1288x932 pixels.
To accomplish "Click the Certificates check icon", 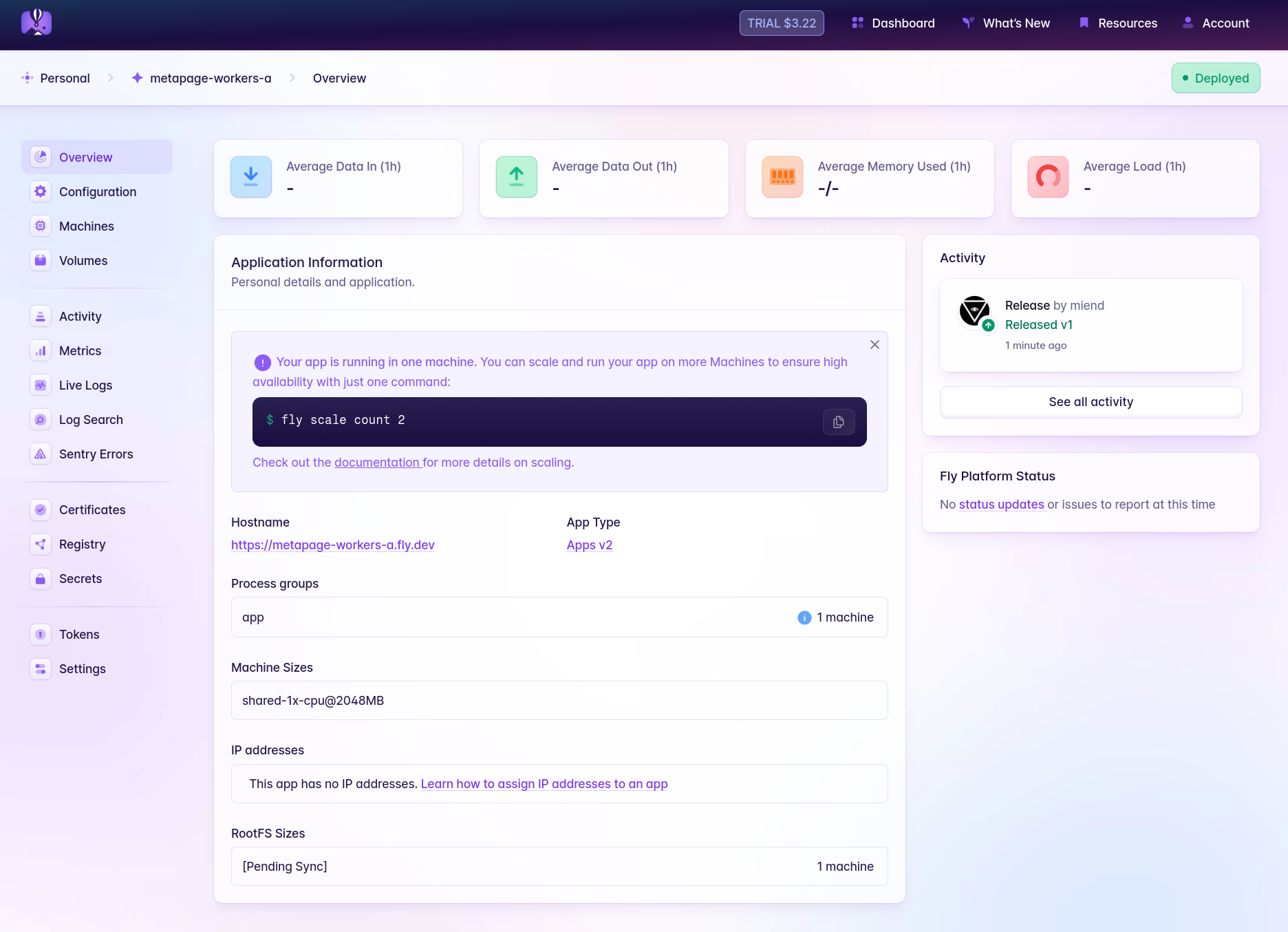I will [41, 509].
